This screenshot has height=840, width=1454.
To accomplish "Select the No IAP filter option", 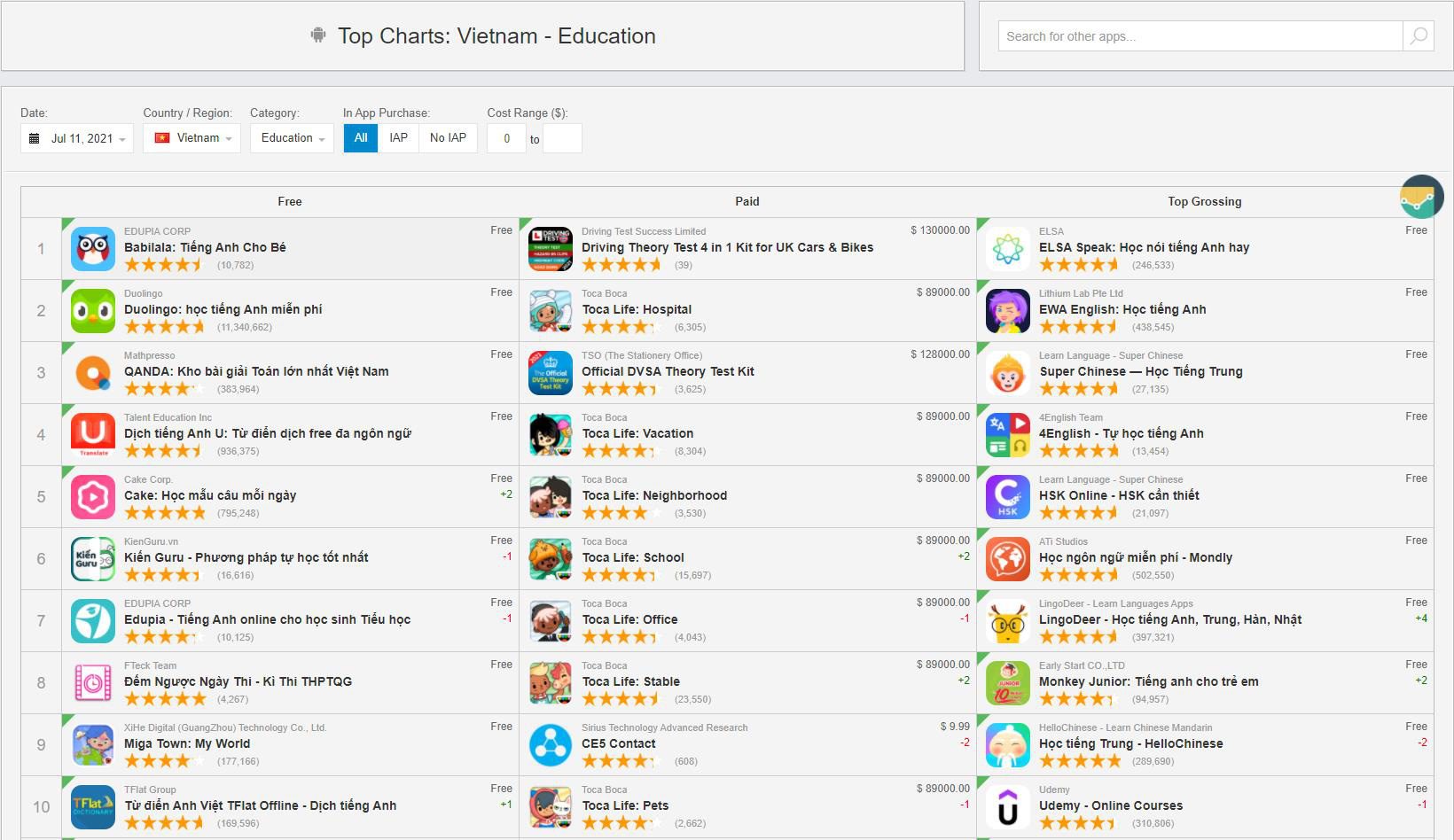I will 449,138.
